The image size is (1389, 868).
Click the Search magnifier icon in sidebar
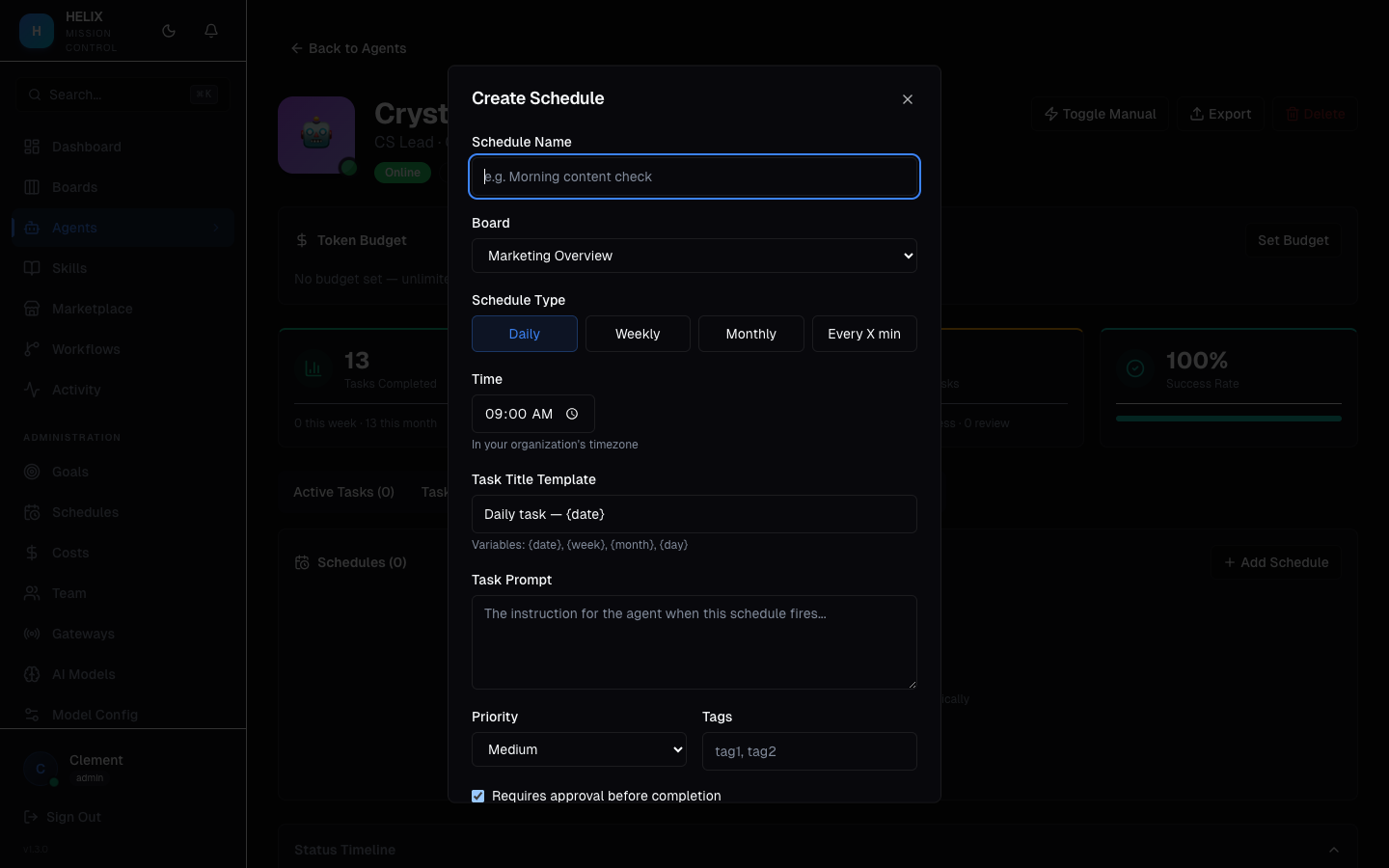[x=35, y=95]
